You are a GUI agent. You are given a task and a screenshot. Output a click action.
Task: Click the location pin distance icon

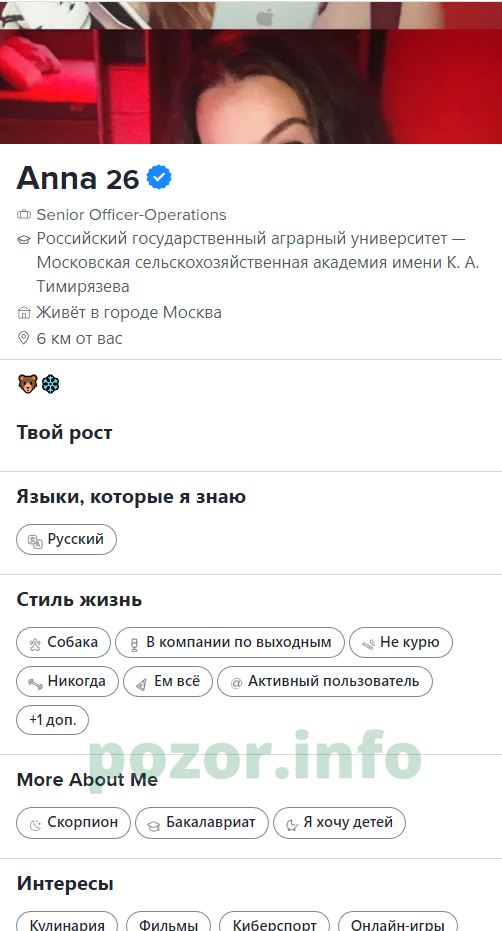(x=24, y=338)
